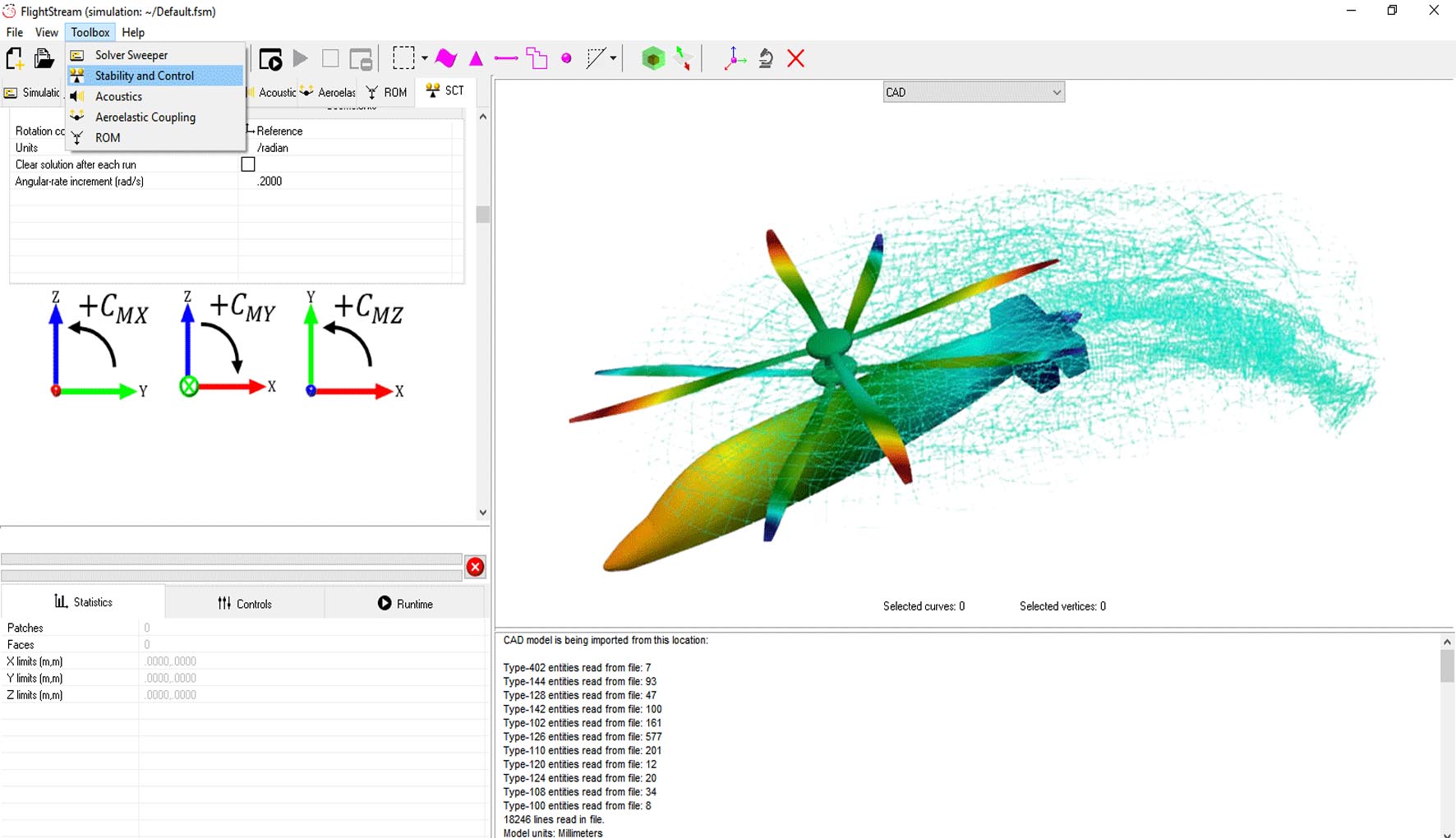Click the red X delete toolbar icon
Viewport: 1456px width, 838px height.
tap(795, 58)
